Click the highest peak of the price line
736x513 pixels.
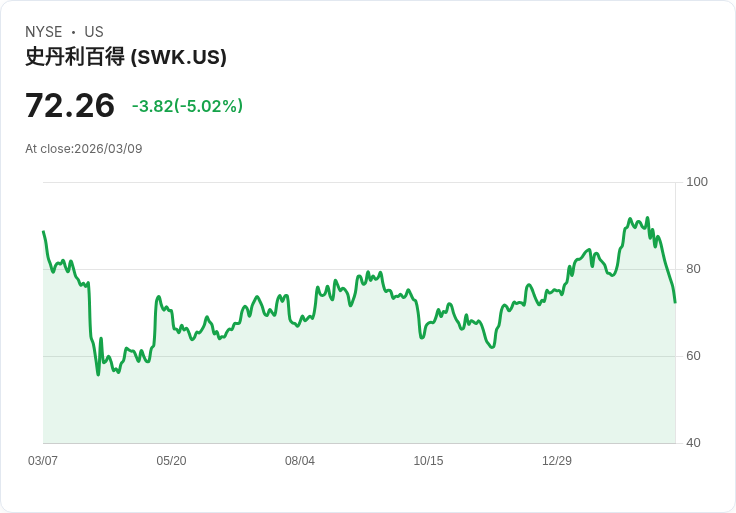647,218
